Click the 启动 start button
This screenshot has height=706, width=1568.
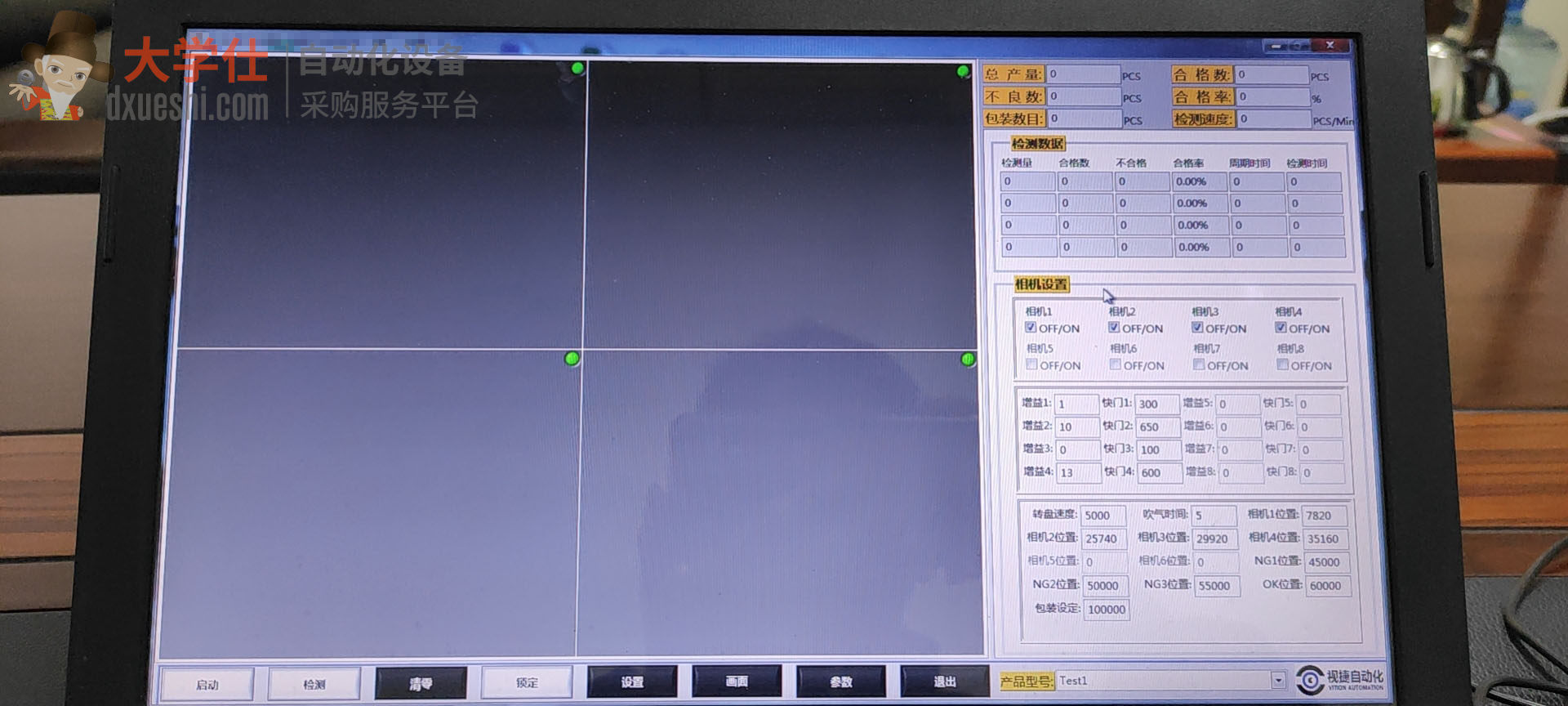click(x=207, y=685)
